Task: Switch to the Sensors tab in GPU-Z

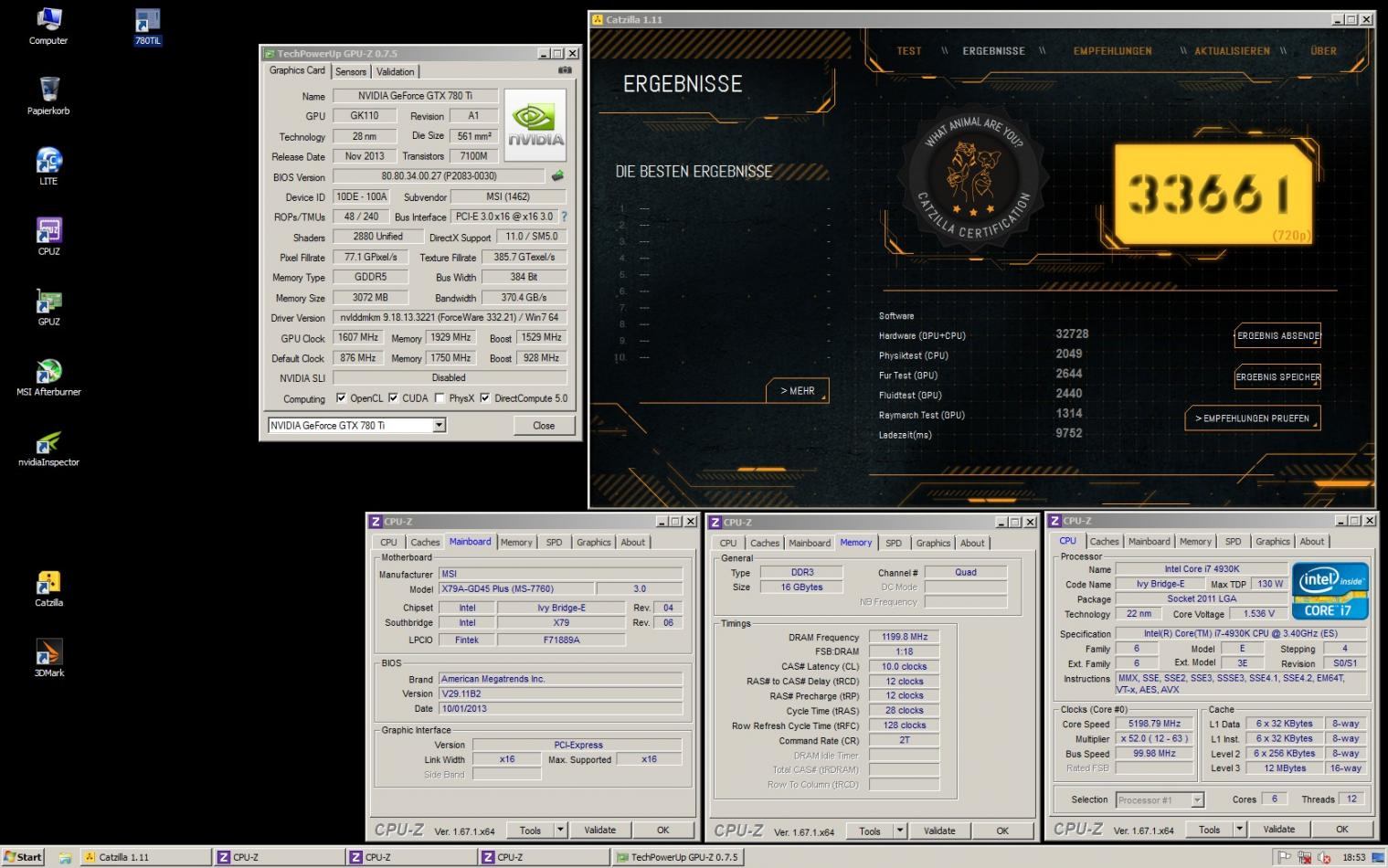Action: 351,71
